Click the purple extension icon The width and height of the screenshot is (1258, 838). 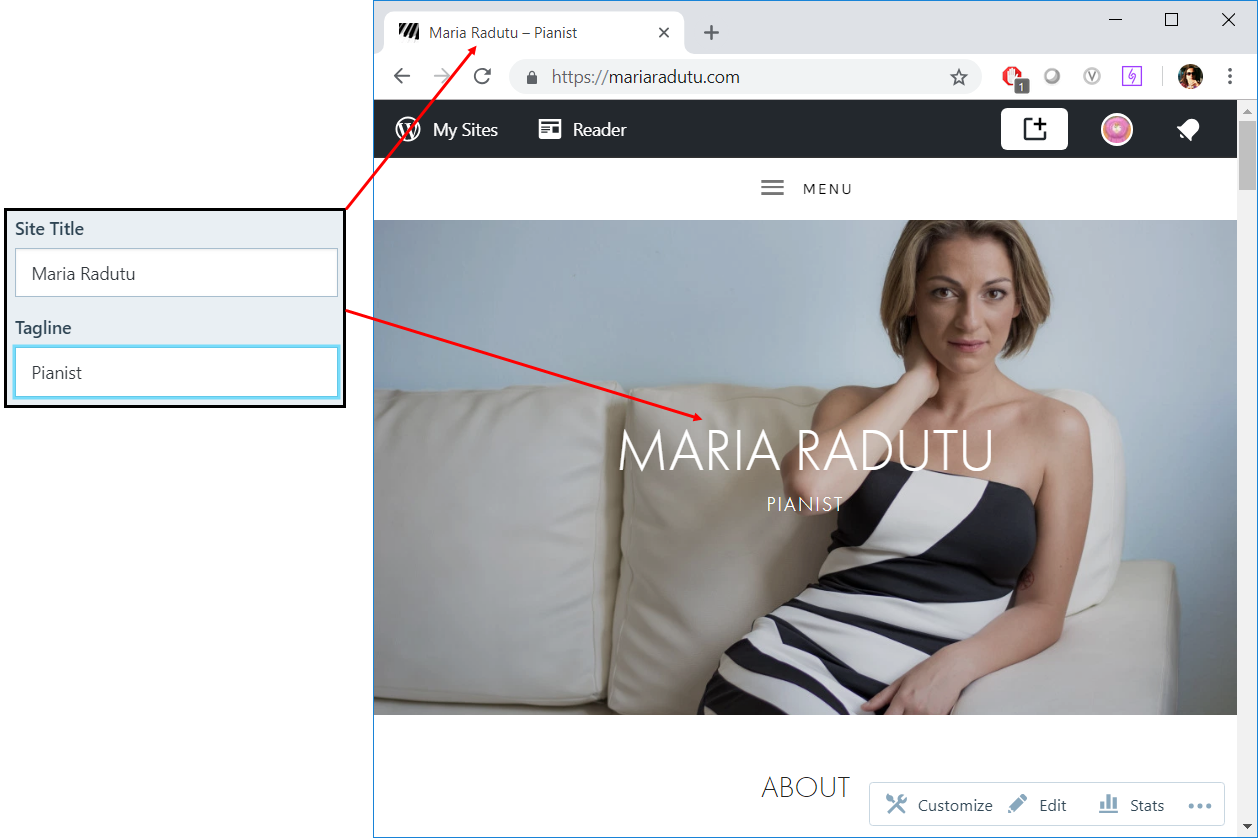1131,76
